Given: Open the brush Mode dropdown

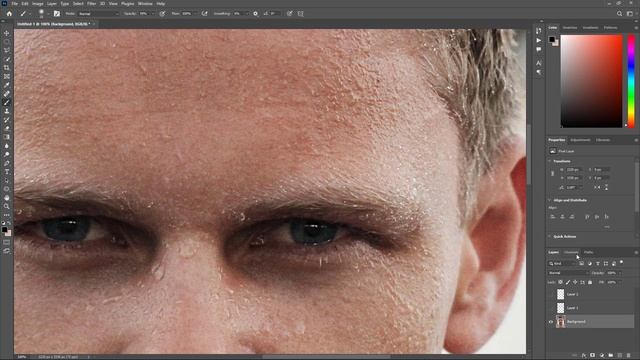Looking at the screenshot, I should point(98,13).
